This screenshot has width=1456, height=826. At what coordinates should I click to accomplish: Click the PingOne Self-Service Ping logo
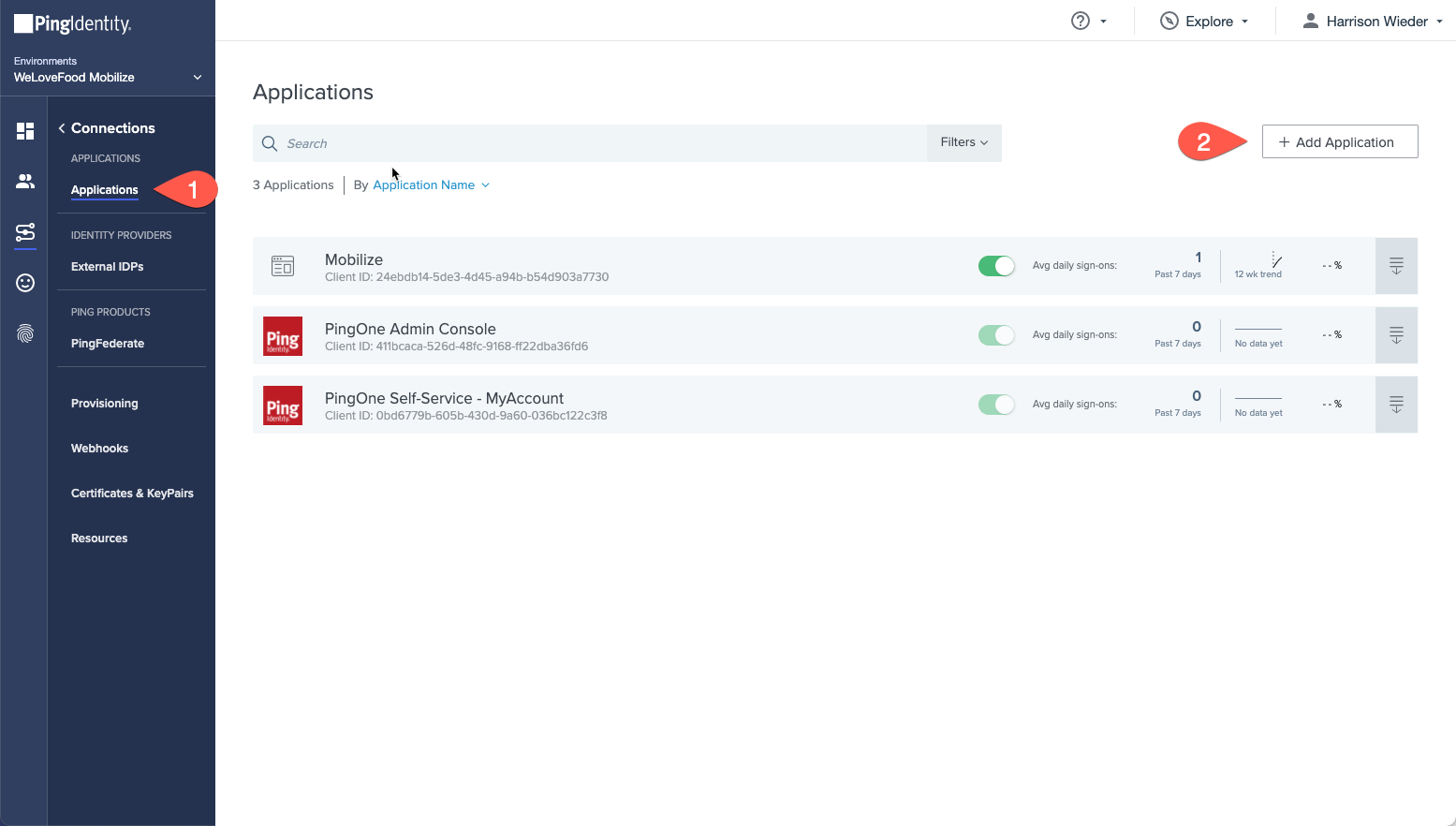[283, 406]
